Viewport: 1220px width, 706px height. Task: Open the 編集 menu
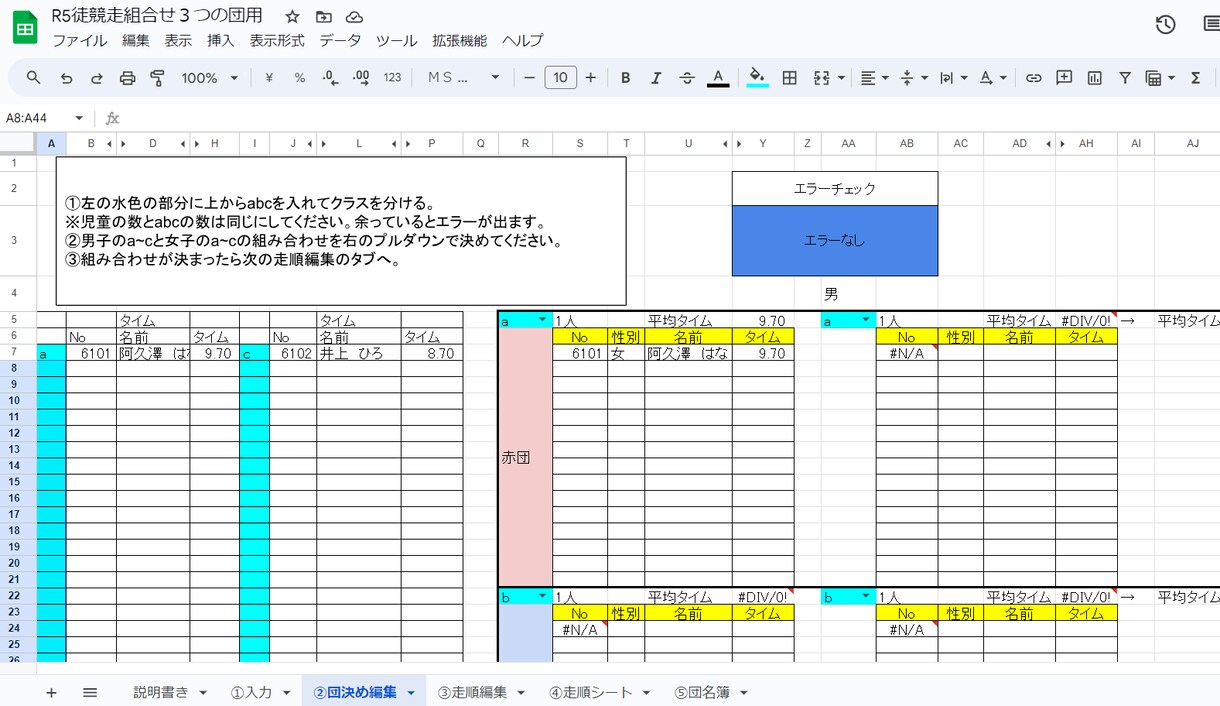[x=135, y=41]
